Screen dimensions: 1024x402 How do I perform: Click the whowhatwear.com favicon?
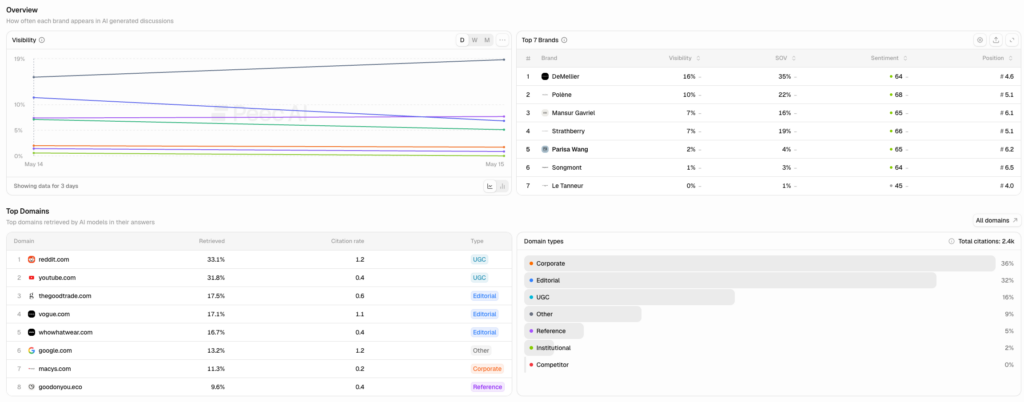click(x=31, y=332)
